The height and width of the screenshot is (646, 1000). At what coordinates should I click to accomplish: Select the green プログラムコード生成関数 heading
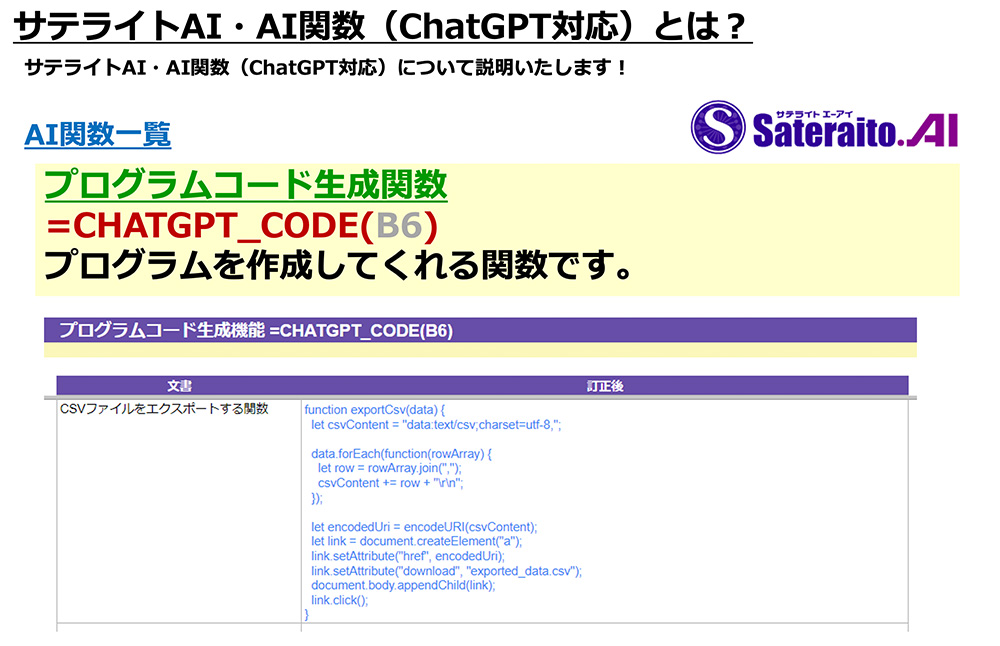pos(246,185)
